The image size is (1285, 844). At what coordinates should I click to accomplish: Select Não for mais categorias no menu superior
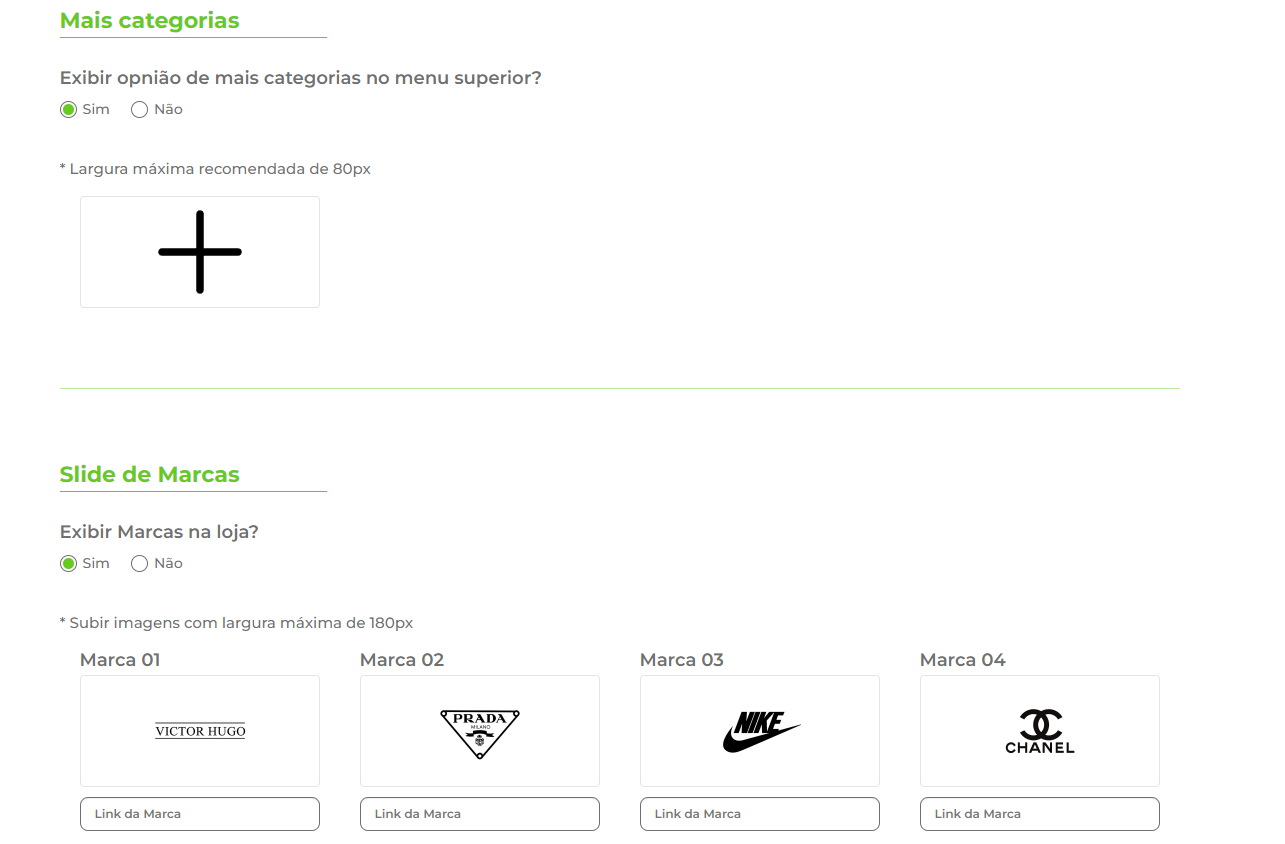[140, 110]
